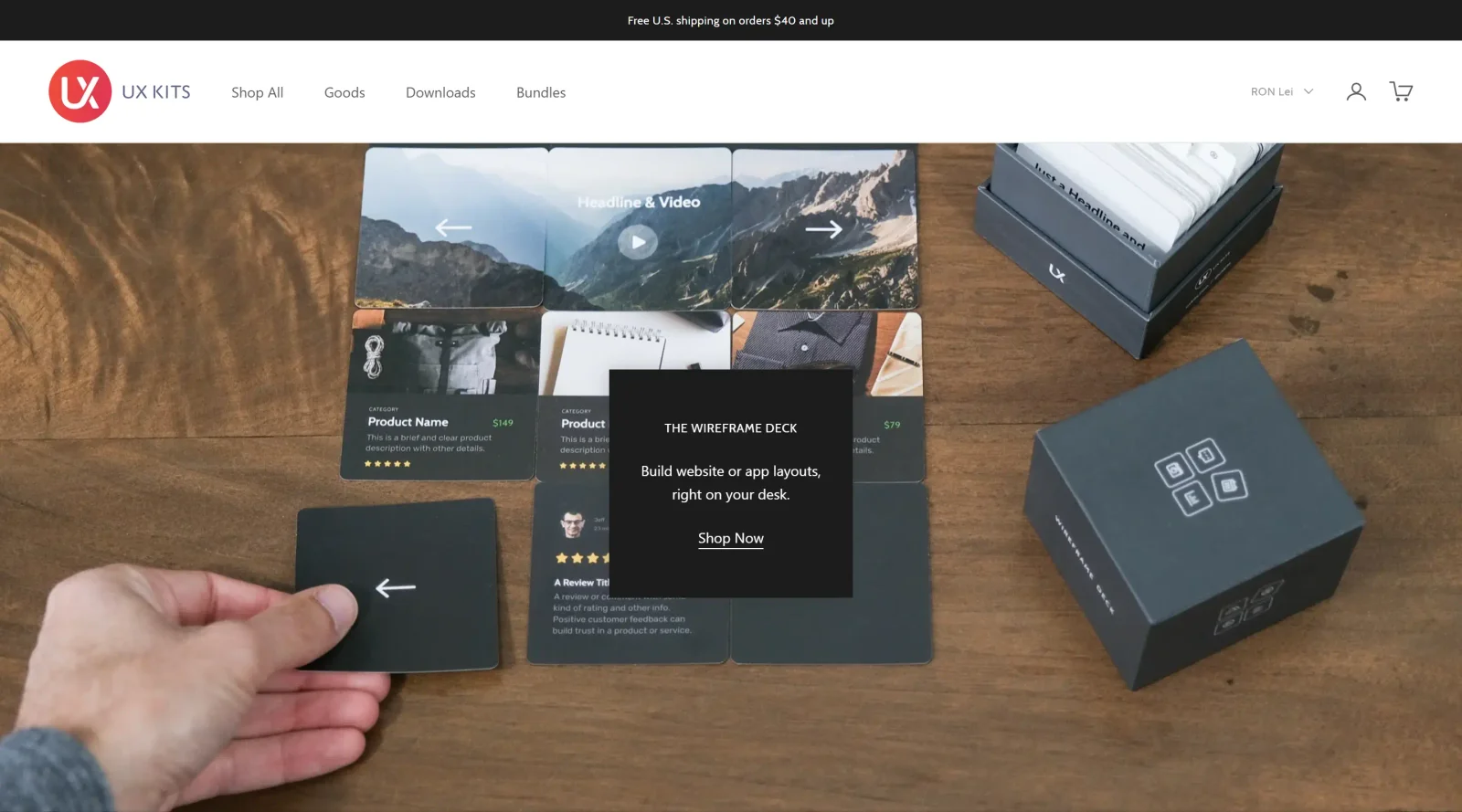Click the UX KITS brand name text

(x=156, y=92)
